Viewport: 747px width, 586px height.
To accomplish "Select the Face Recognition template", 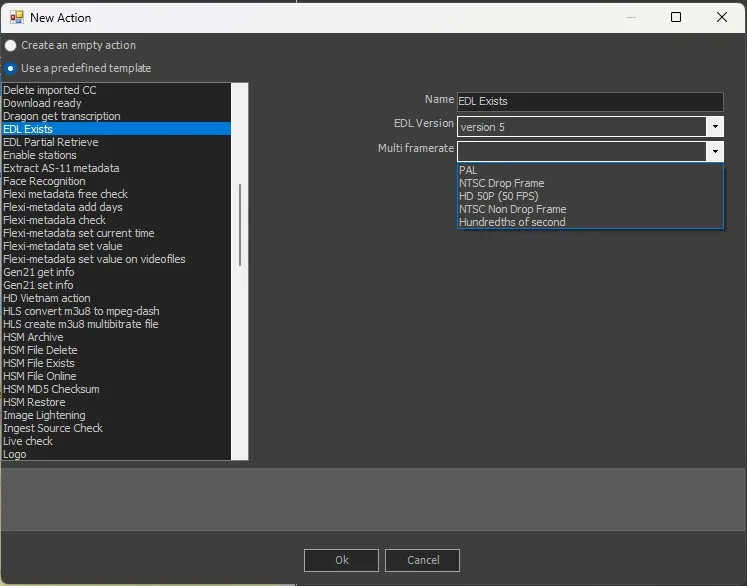I will [x=44, y=181].
